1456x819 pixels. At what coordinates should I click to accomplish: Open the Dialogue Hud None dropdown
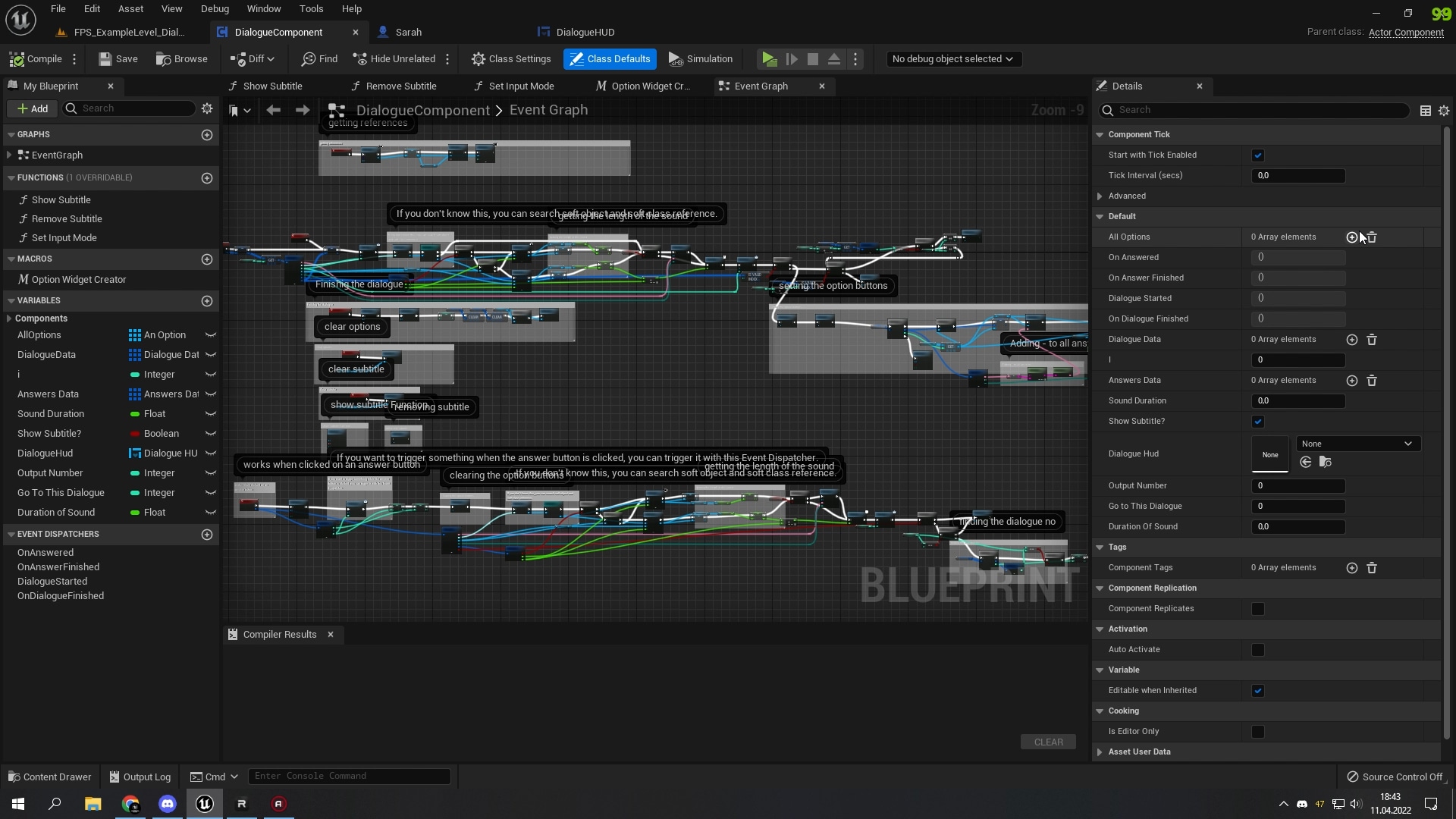(x=1357, y=443)
